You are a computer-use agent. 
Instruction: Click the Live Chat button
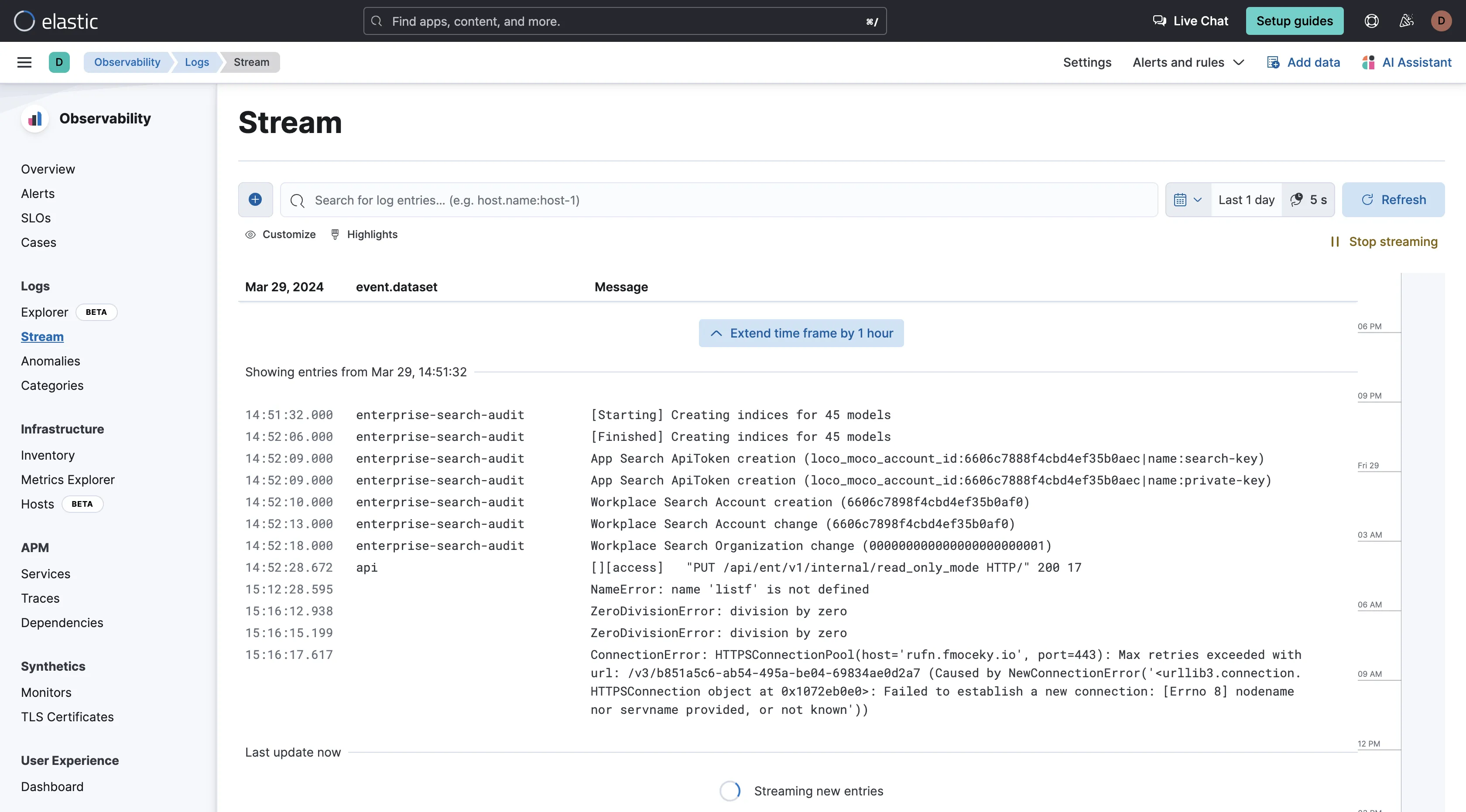coord(1190,21)
